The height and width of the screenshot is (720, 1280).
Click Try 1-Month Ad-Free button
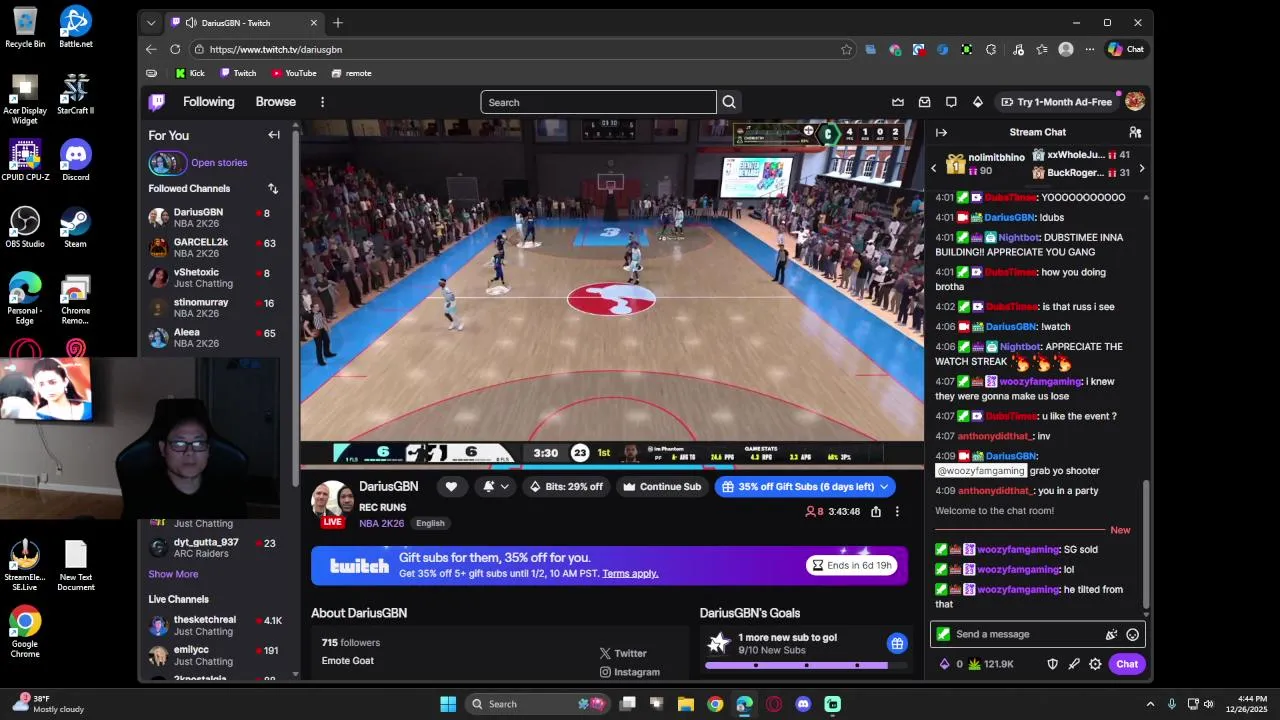[1056, 102]
